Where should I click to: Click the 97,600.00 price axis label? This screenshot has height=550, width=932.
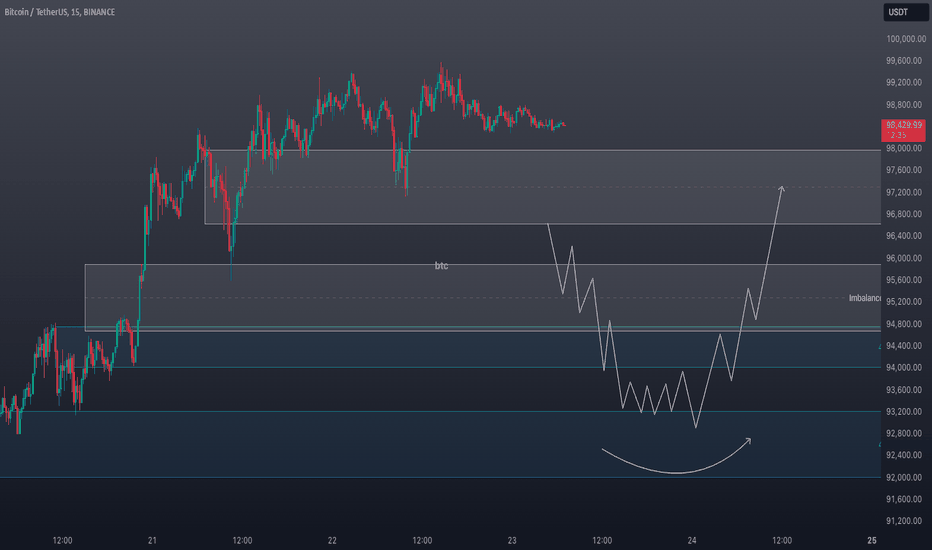pos(904,170)
